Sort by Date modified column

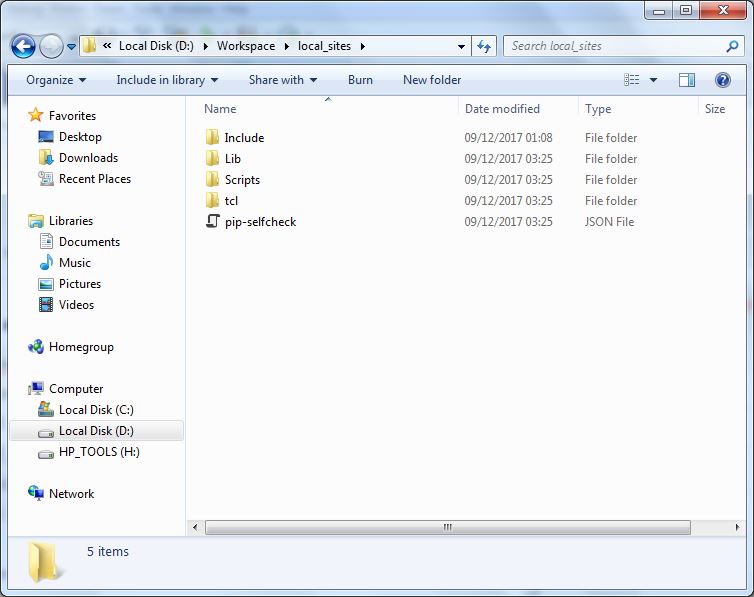(x=518, y=109)
